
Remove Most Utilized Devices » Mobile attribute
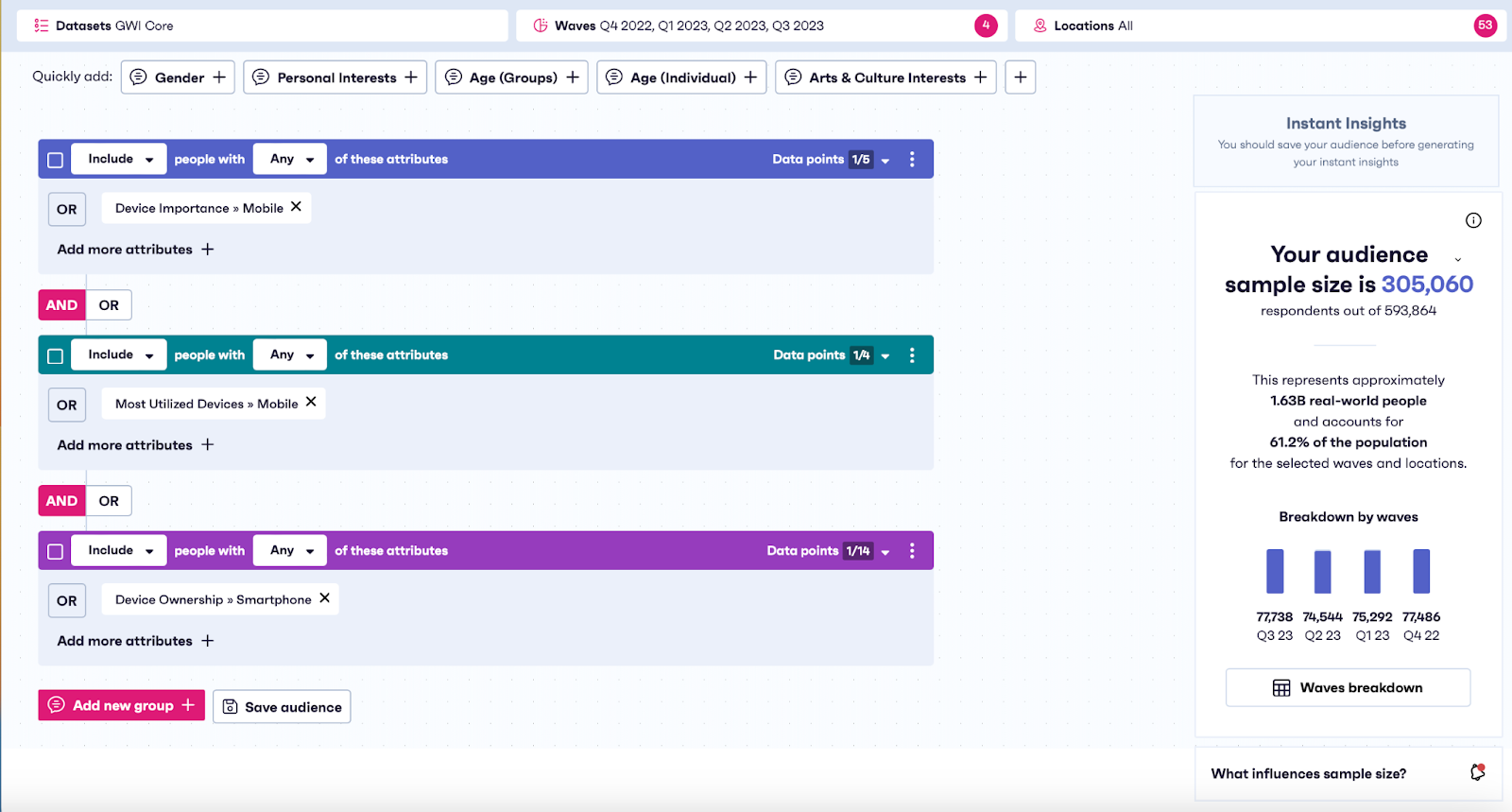point(311,403)
